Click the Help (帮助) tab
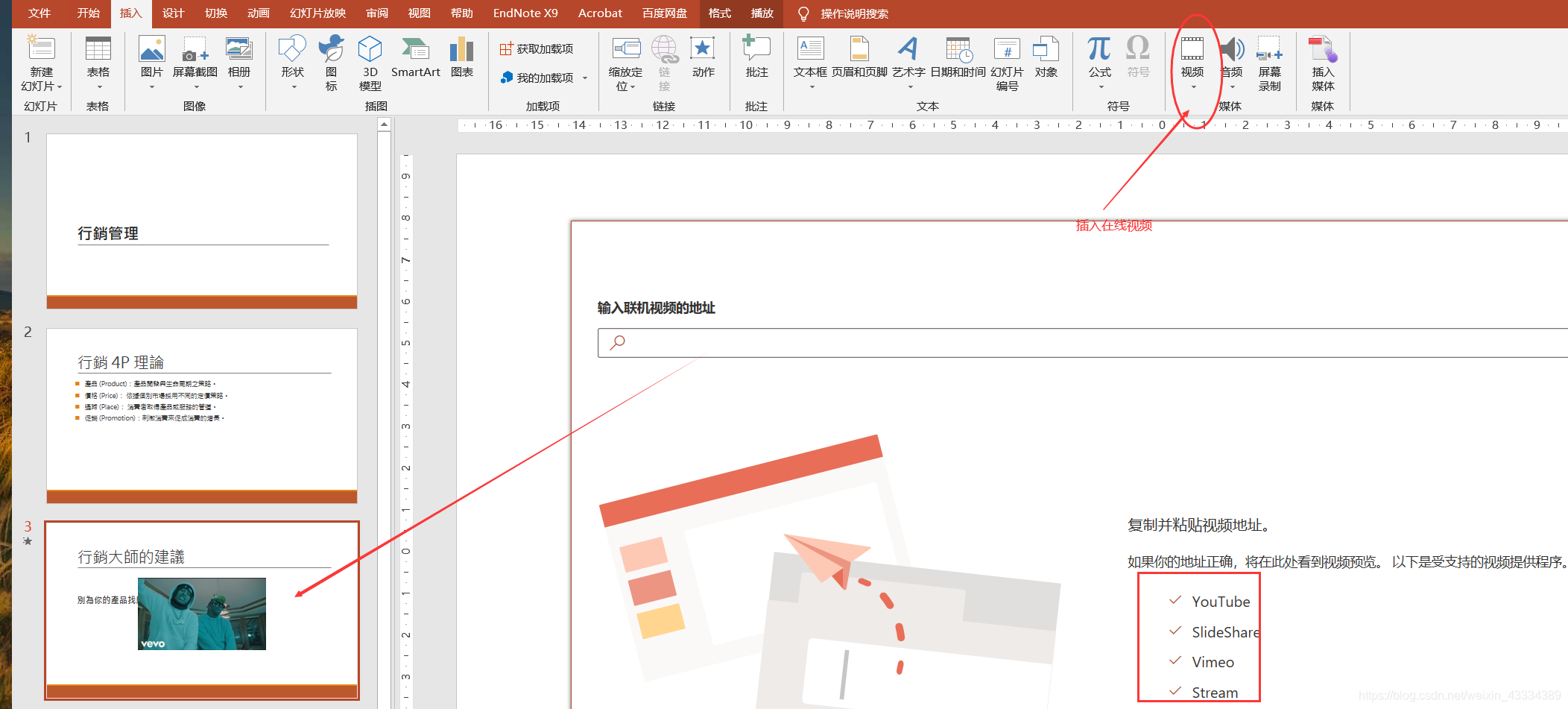 [462, 13]
